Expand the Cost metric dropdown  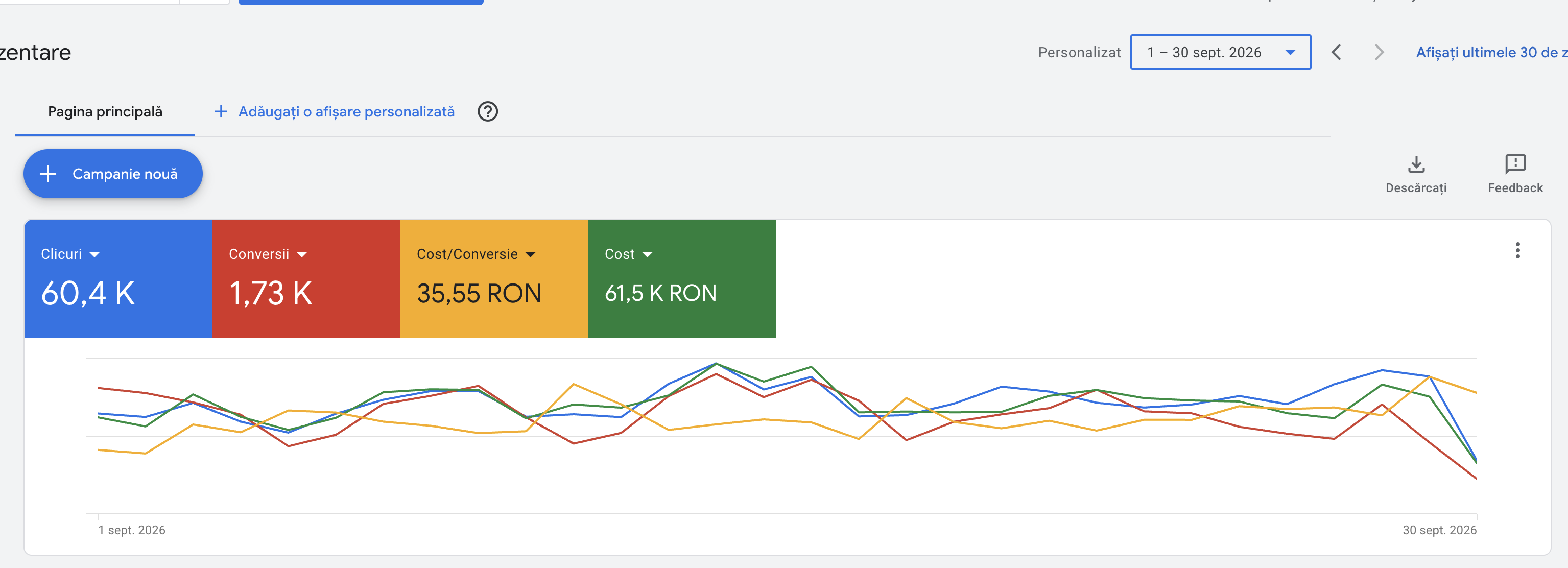pos(647,254)
